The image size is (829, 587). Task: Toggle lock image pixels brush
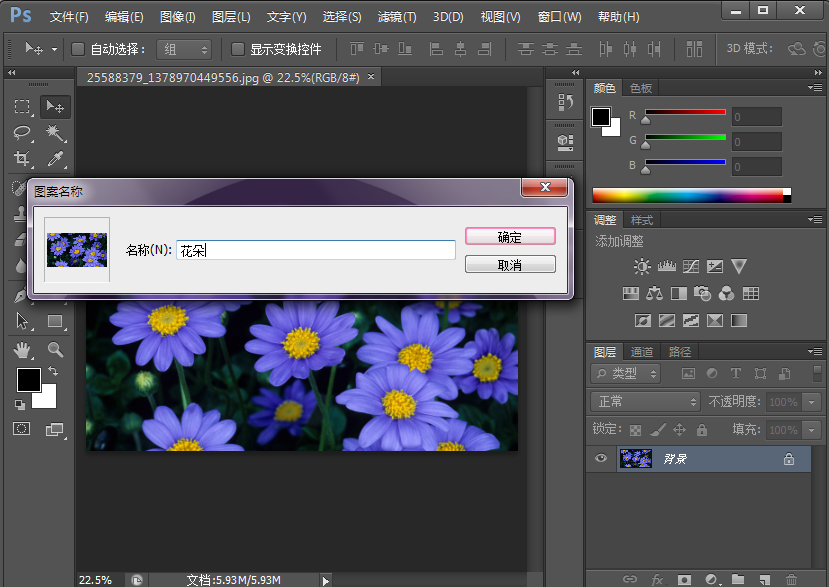click(x=658, y=430)
